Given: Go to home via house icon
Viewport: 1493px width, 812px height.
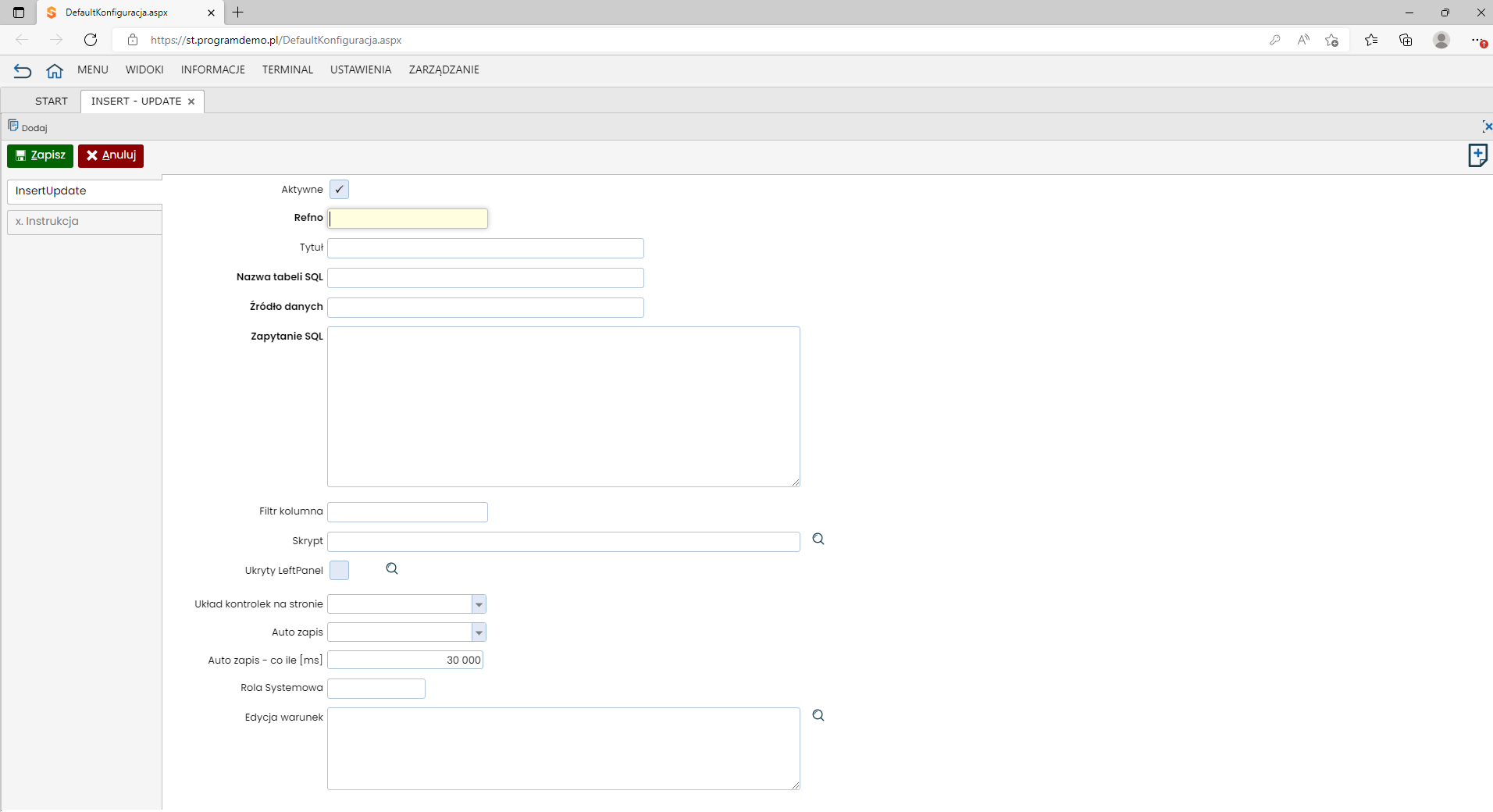Looking at the screenshot, I should tap(55, 71).
